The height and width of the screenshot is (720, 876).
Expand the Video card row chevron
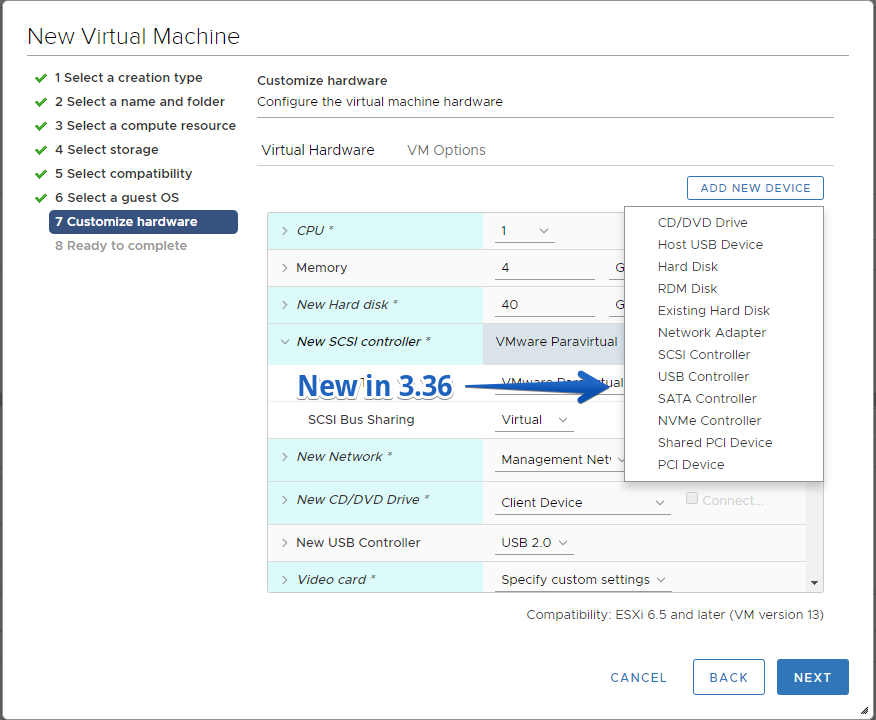click(284, 579)
